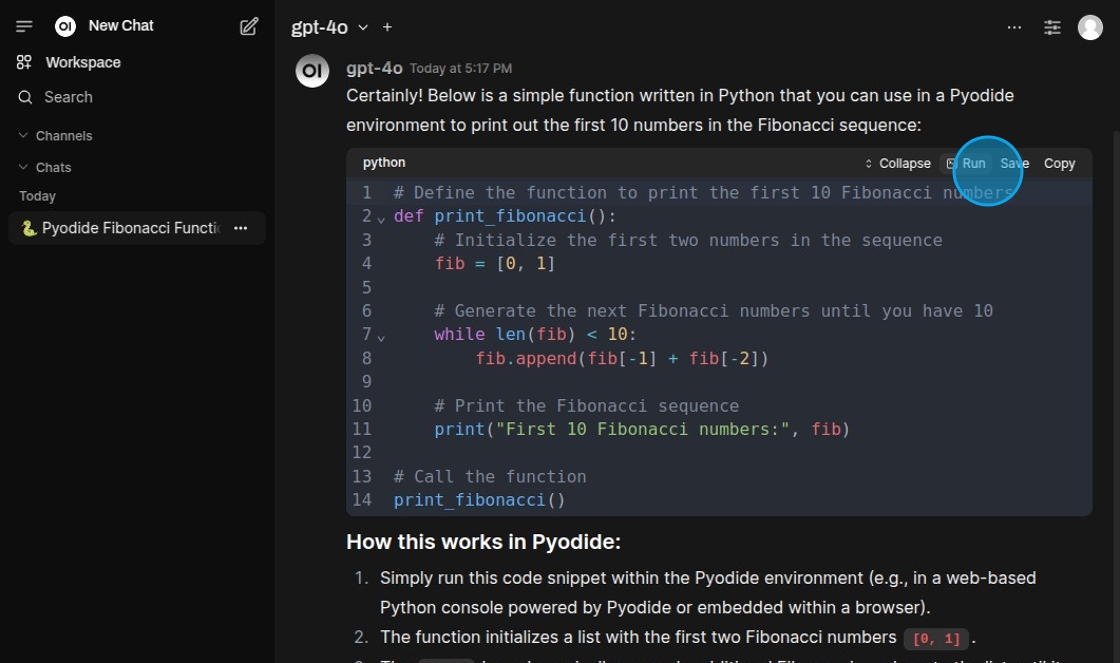Open the three-dot menu in top bar
Viewport: 1120px width, 663px height.
(x=1014, y=28)
